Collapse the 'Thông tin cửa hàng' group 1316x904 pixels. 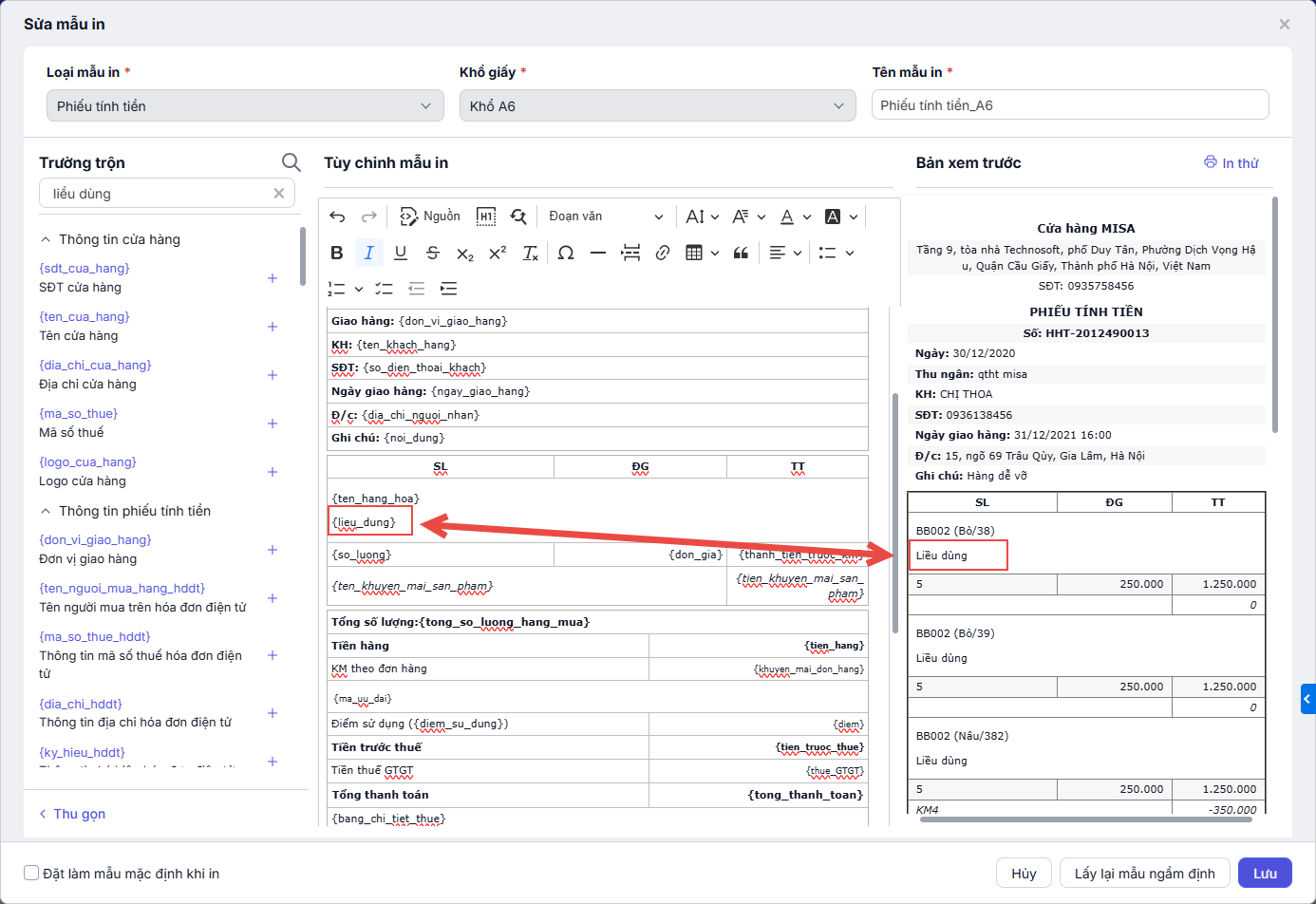pos(46,239)
